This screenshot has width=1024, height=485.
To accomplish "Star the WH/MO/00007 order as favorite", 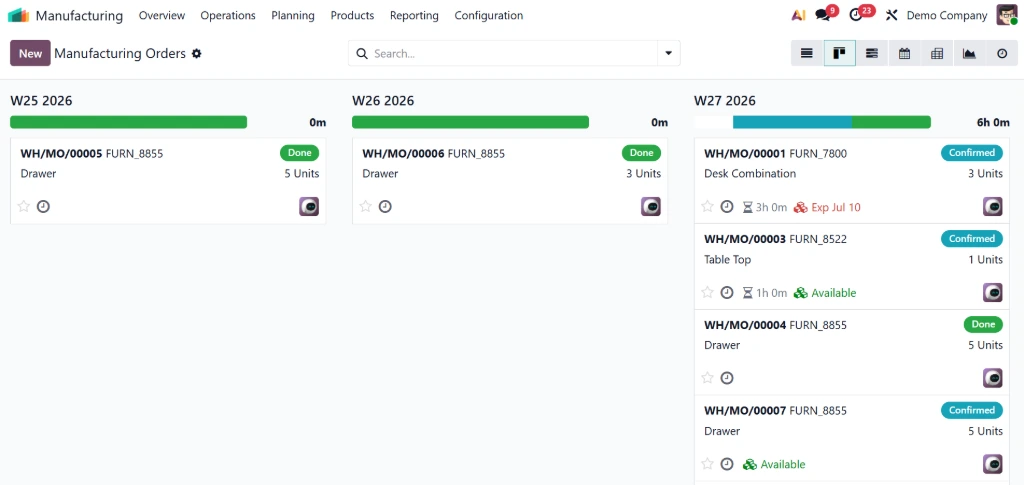I will (707, 464).
